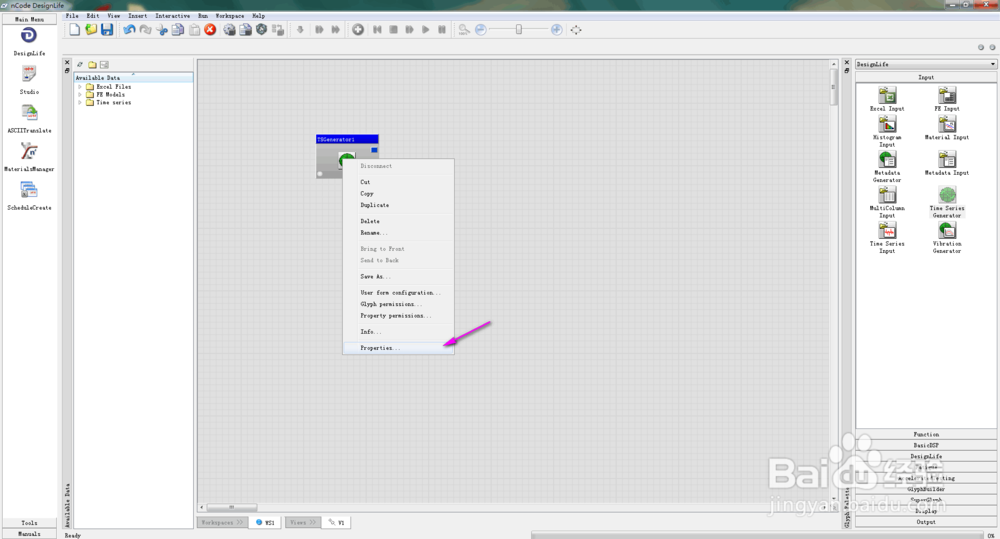Open the ScheduleCreate icon
The image size is (1000, 539).
click(x=29, y=190)
